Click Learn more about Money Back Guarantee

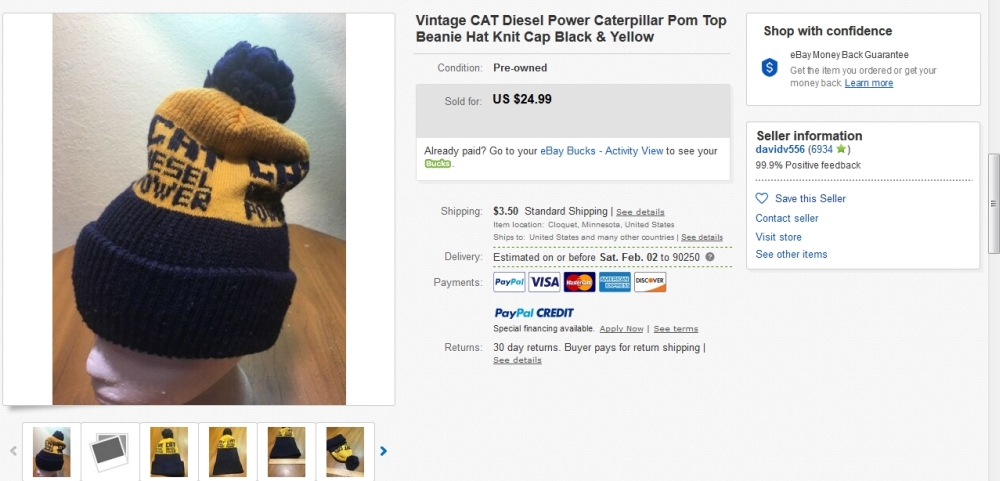point(869,83)
